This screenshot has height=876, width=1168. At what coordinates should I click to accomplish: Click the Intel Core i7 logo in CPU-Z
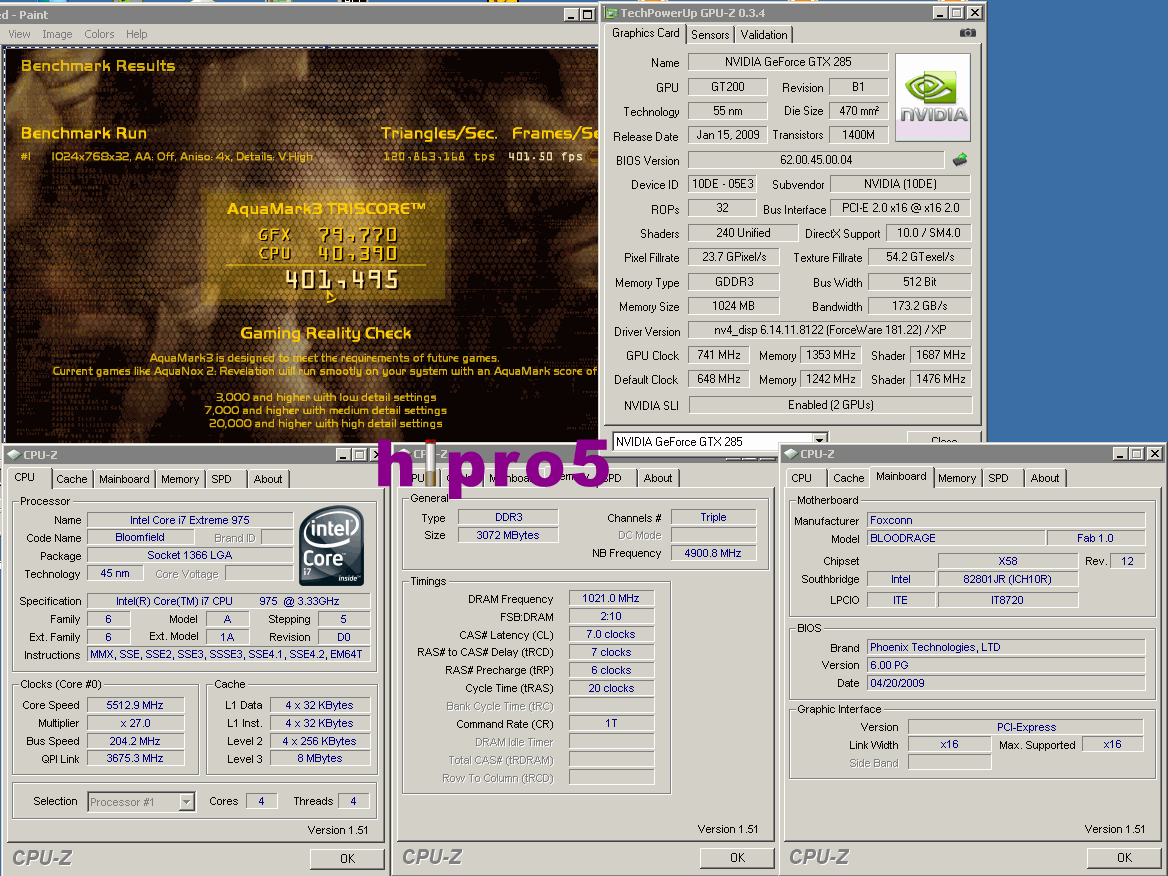click(331, 545)
